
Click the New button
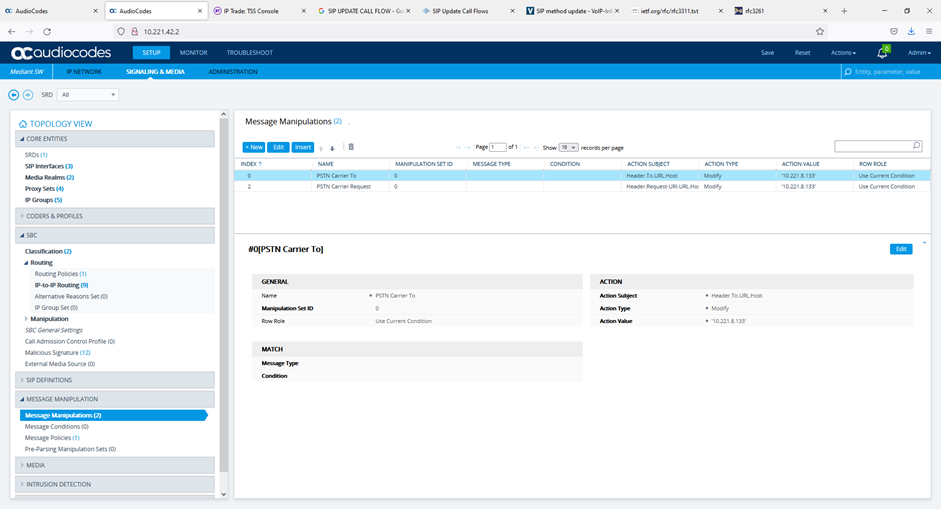pos(254,147)
